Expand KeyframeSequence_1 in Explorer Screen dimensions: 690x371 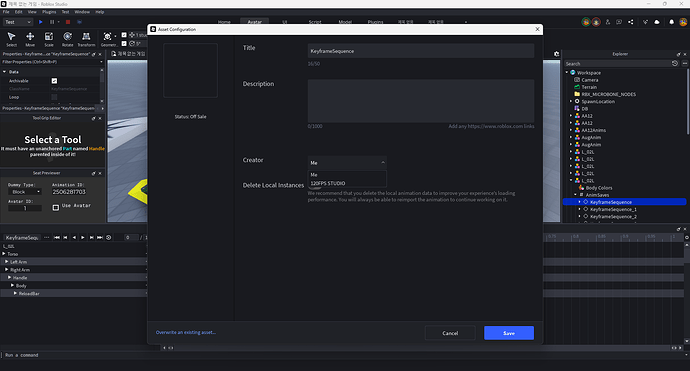point(580,209)
